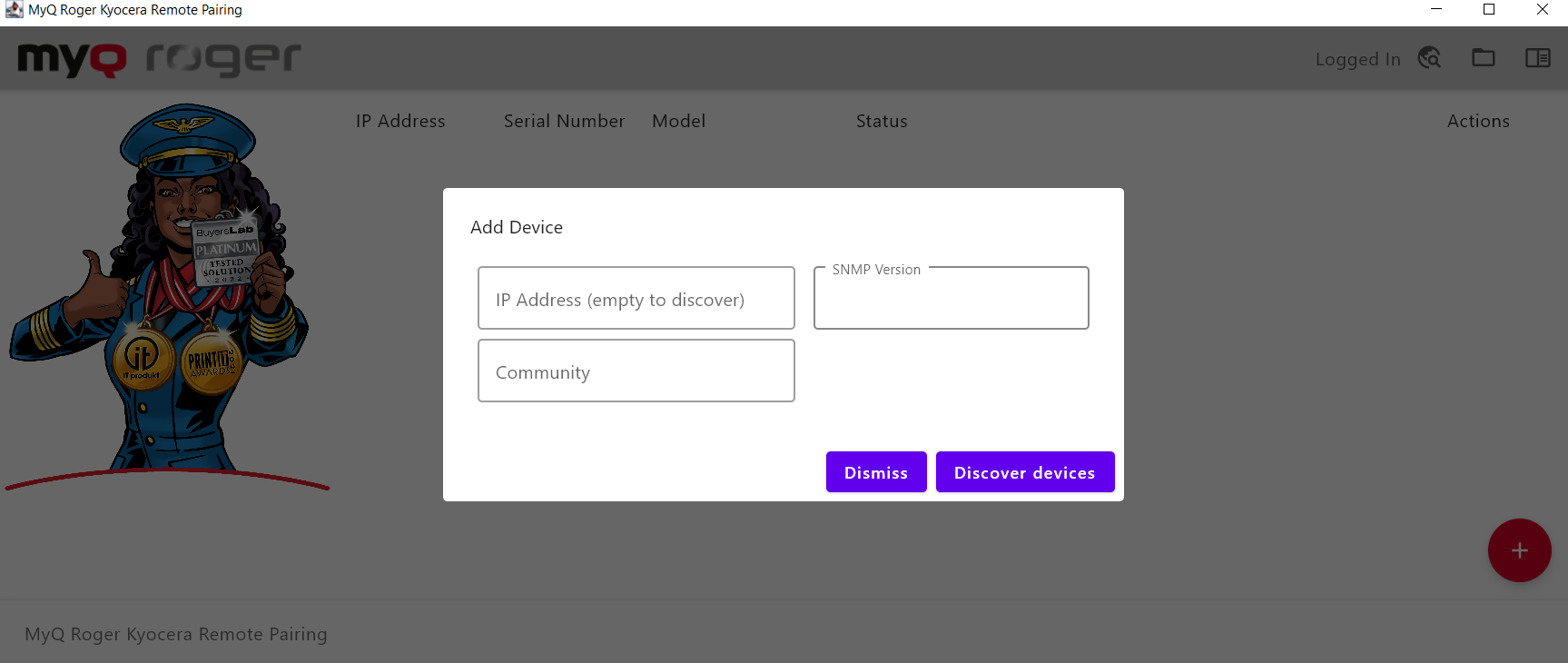Open the SNMP Version dropdown

click(x=952, y=298)
